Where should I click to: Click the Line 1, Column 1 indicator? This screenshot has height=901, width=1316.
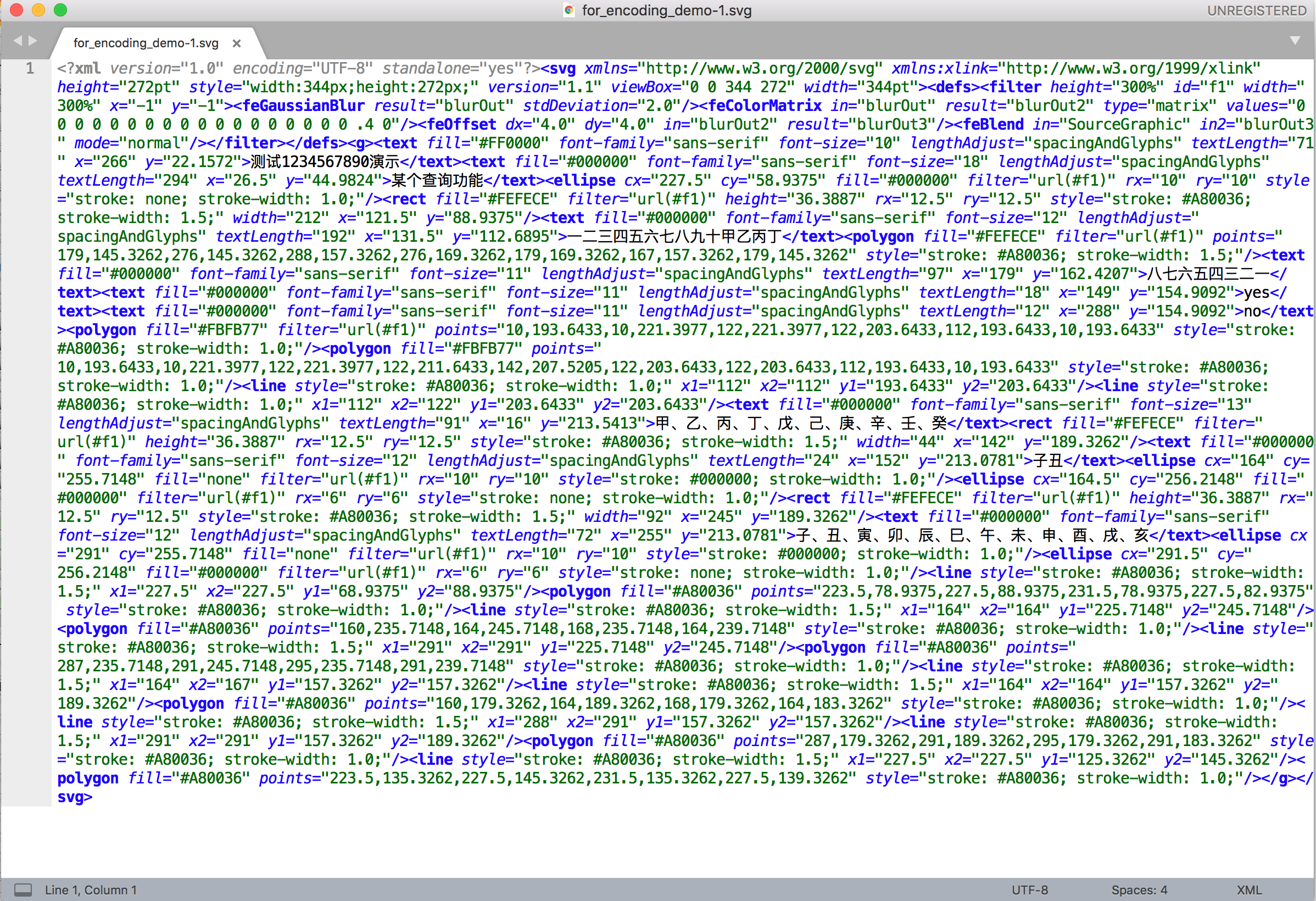pyautogui.click(x=91, y=889)
